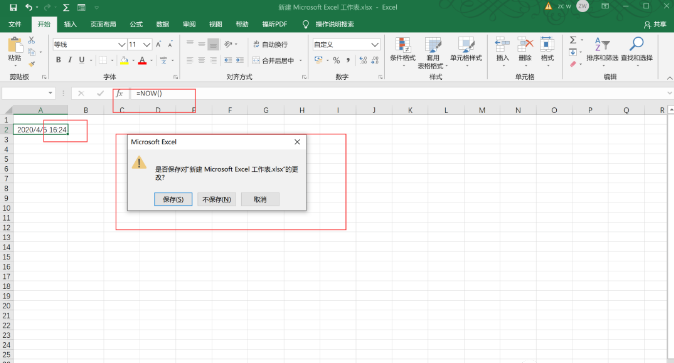Click the Borders icon

[103, 60]
